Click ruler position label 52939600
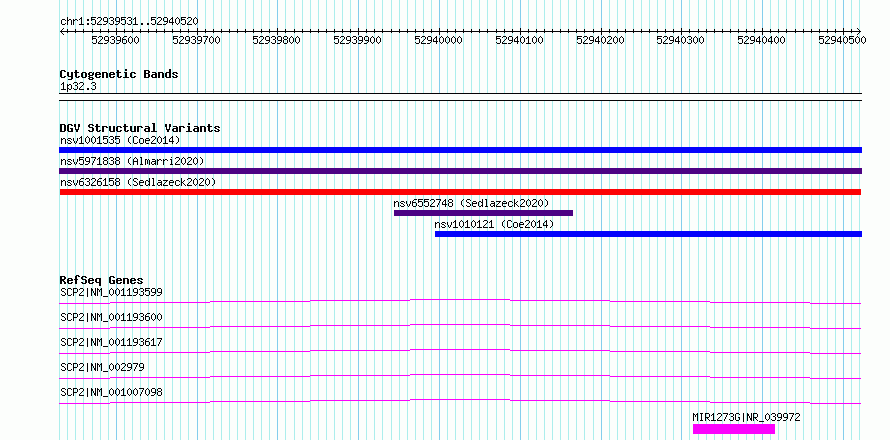 [115, 40]
